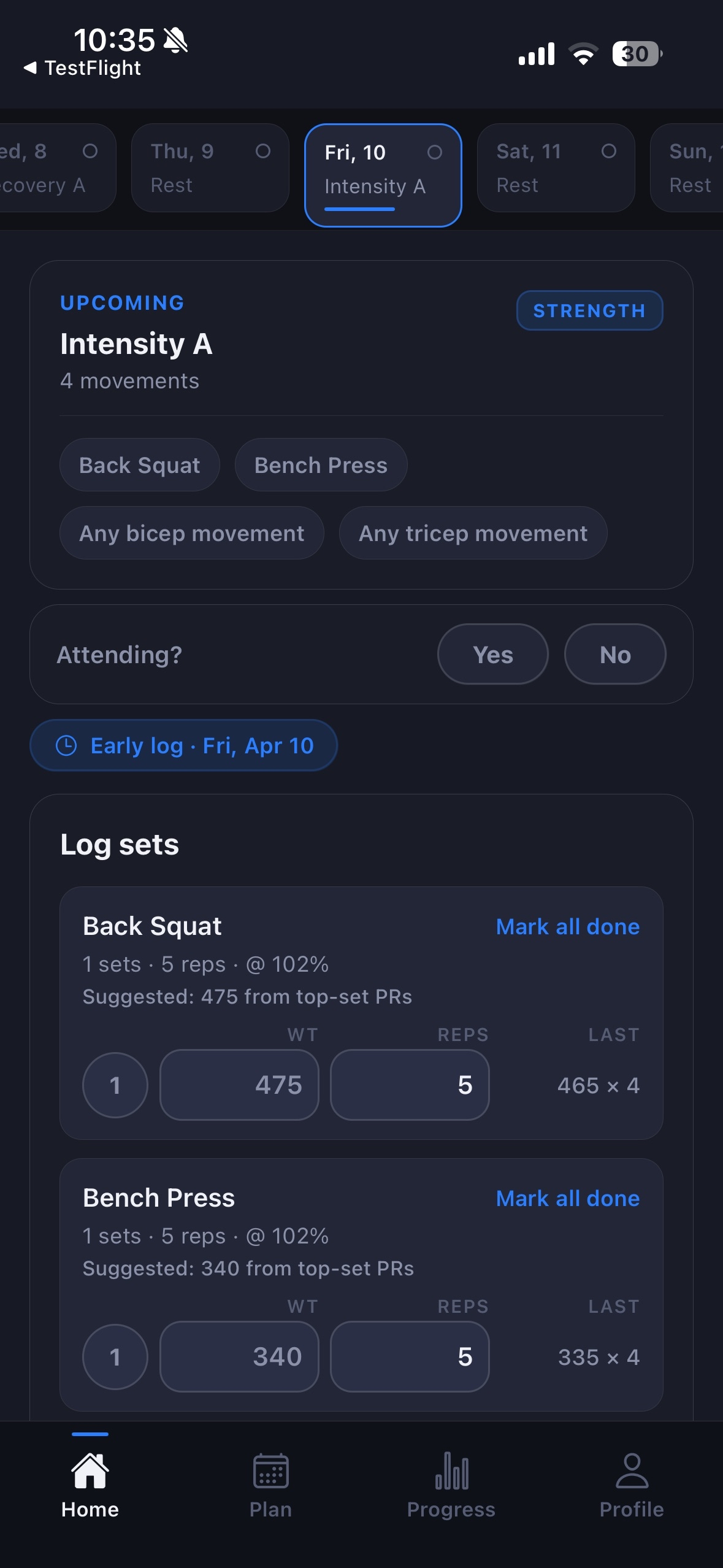Select the Any tricep movement chip
This screenshot has height=1568, width=723.
click(x=472, y=532)
